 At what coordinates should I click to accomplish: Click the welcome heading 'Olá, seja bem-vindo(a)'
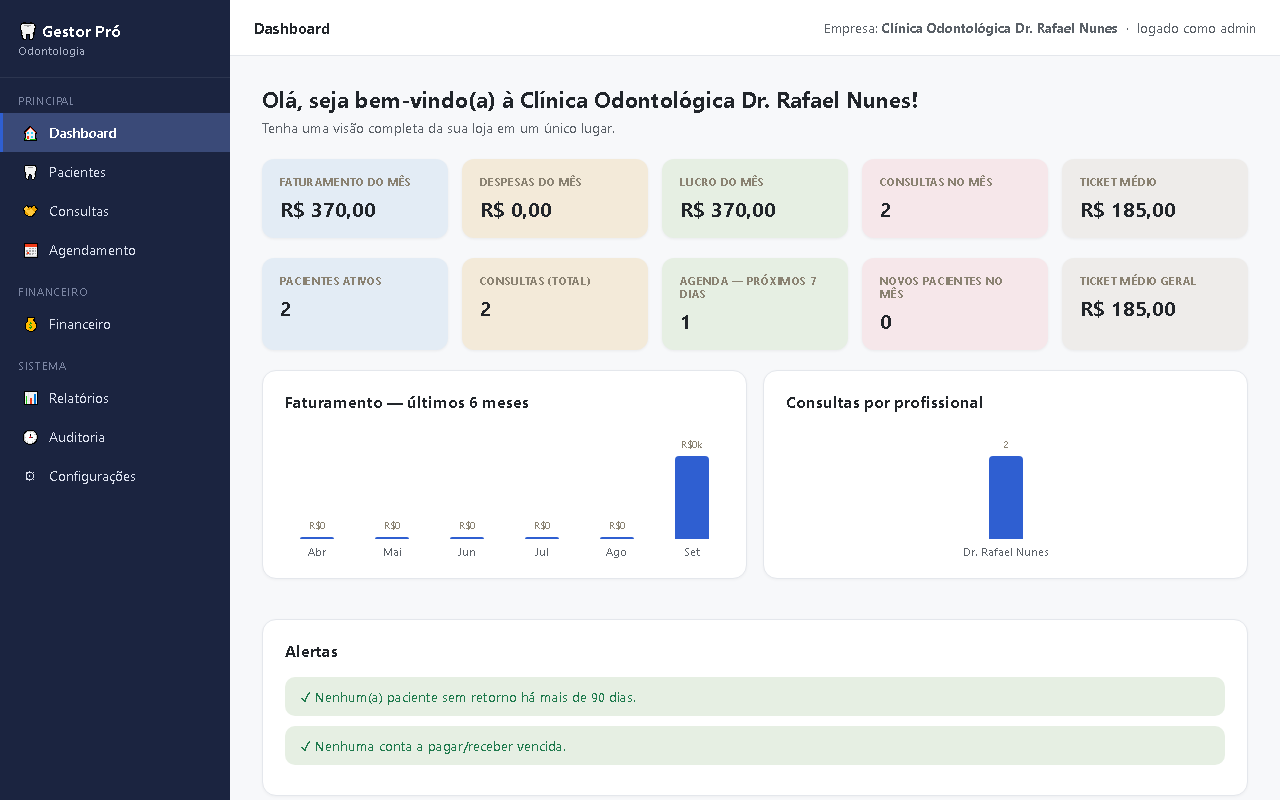pyautogui.click(x=590, y=101)
